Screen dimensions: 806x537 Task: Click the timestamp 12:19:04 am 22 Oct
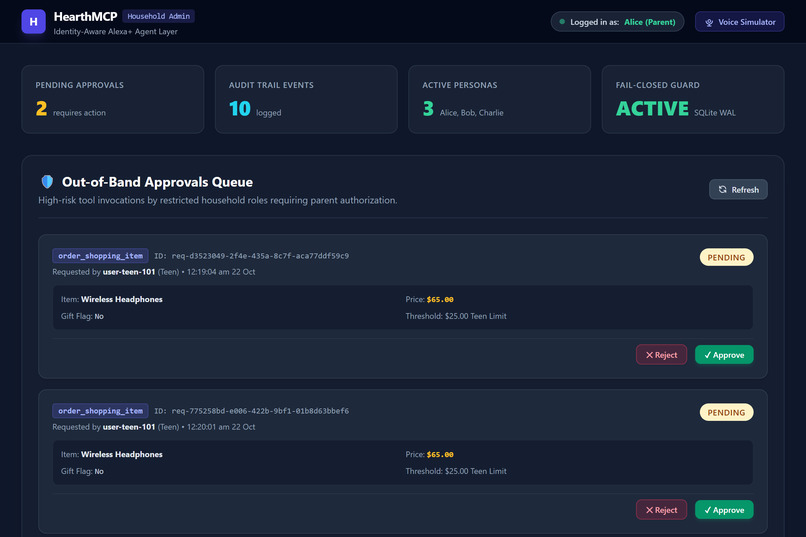221,272
